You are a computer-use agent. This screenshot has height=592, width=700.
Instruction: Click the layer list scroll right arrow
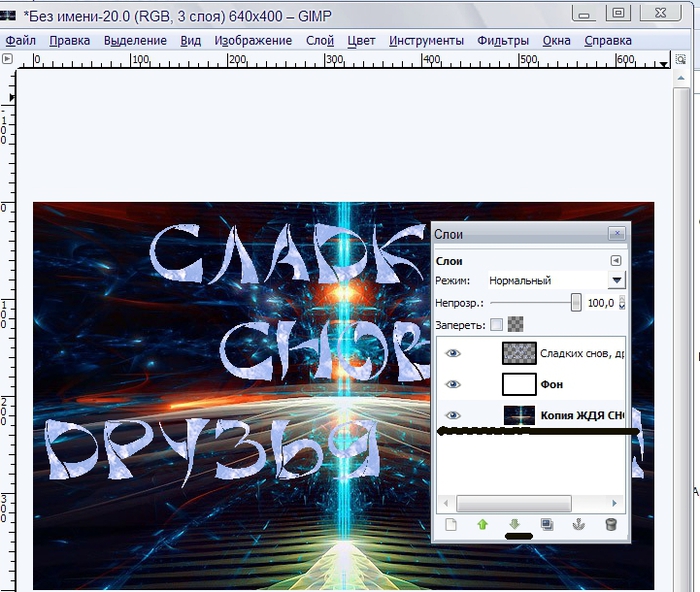614,503
